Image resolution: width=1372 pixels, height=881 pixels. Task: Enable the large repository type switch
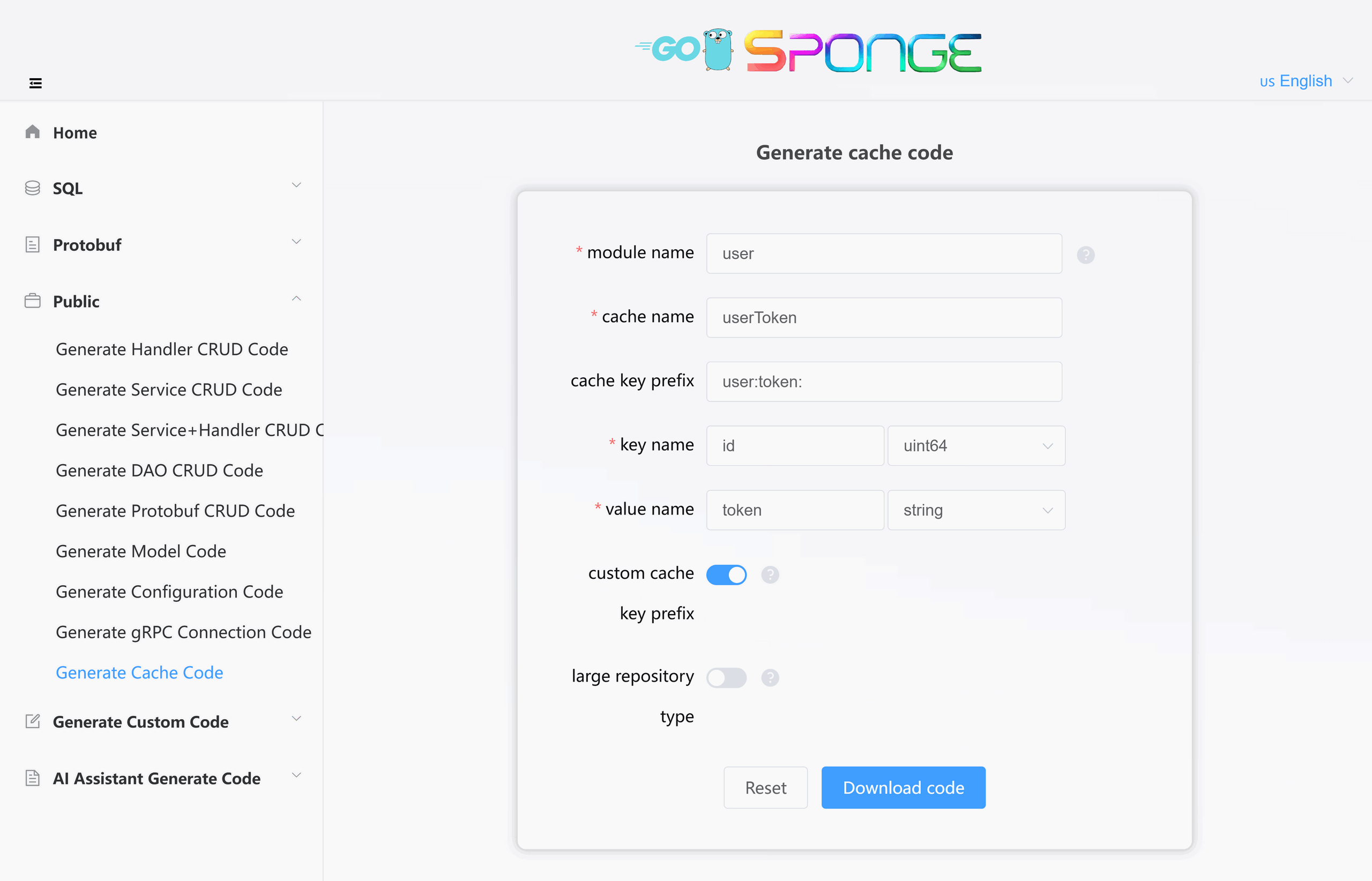726,678
